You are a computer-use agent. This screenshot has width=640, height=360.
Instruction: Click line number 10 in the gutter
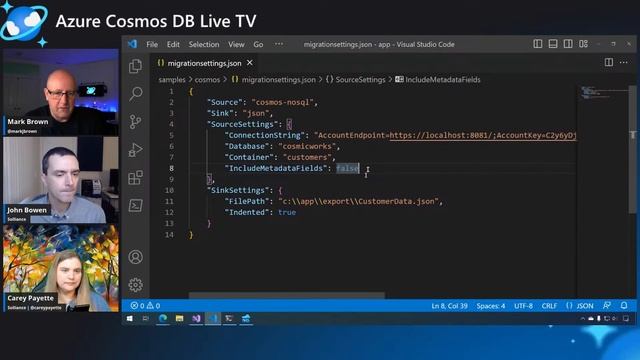click(x=169, y=190)
